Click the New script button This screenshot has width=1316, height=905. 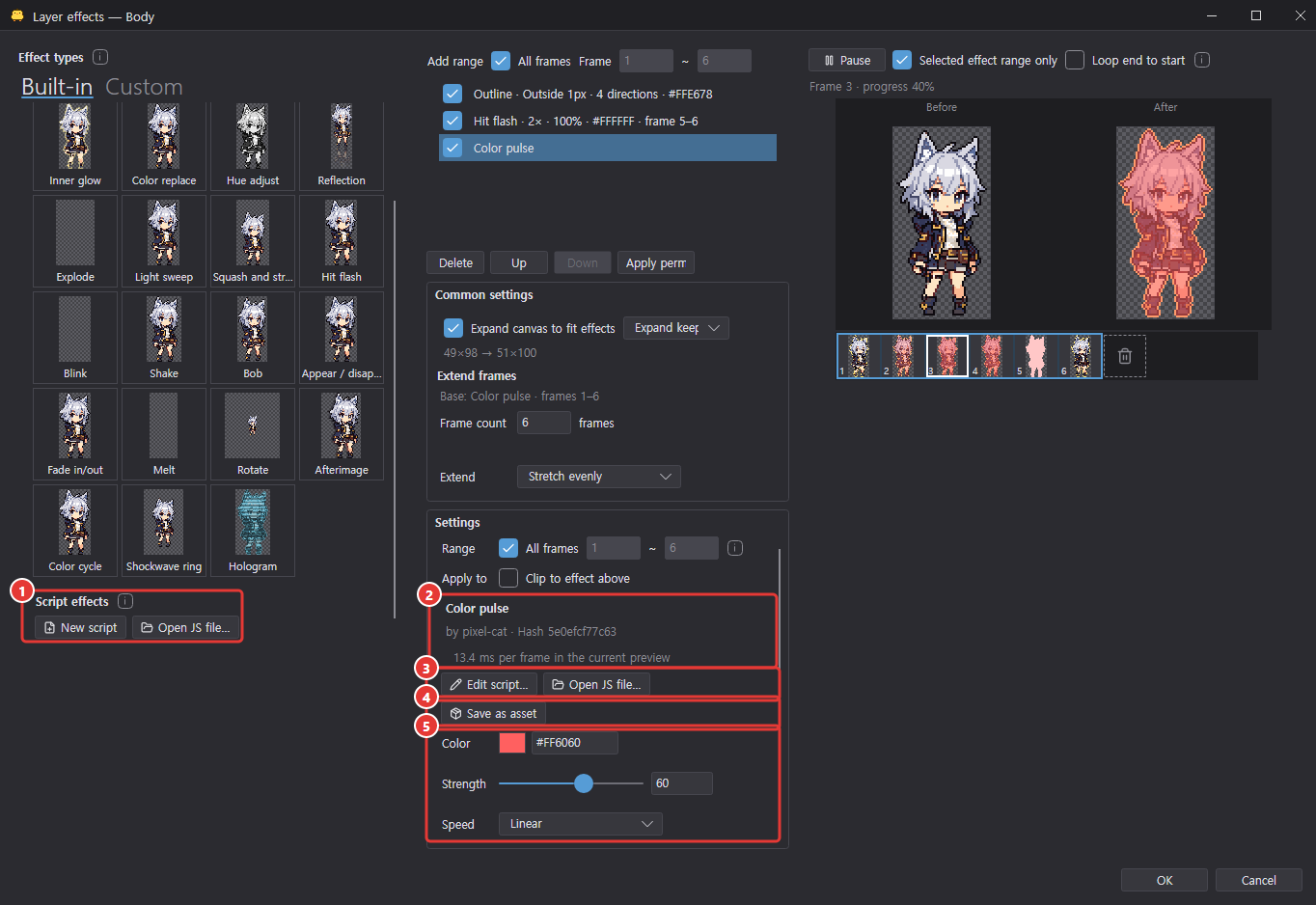point(81,627)
